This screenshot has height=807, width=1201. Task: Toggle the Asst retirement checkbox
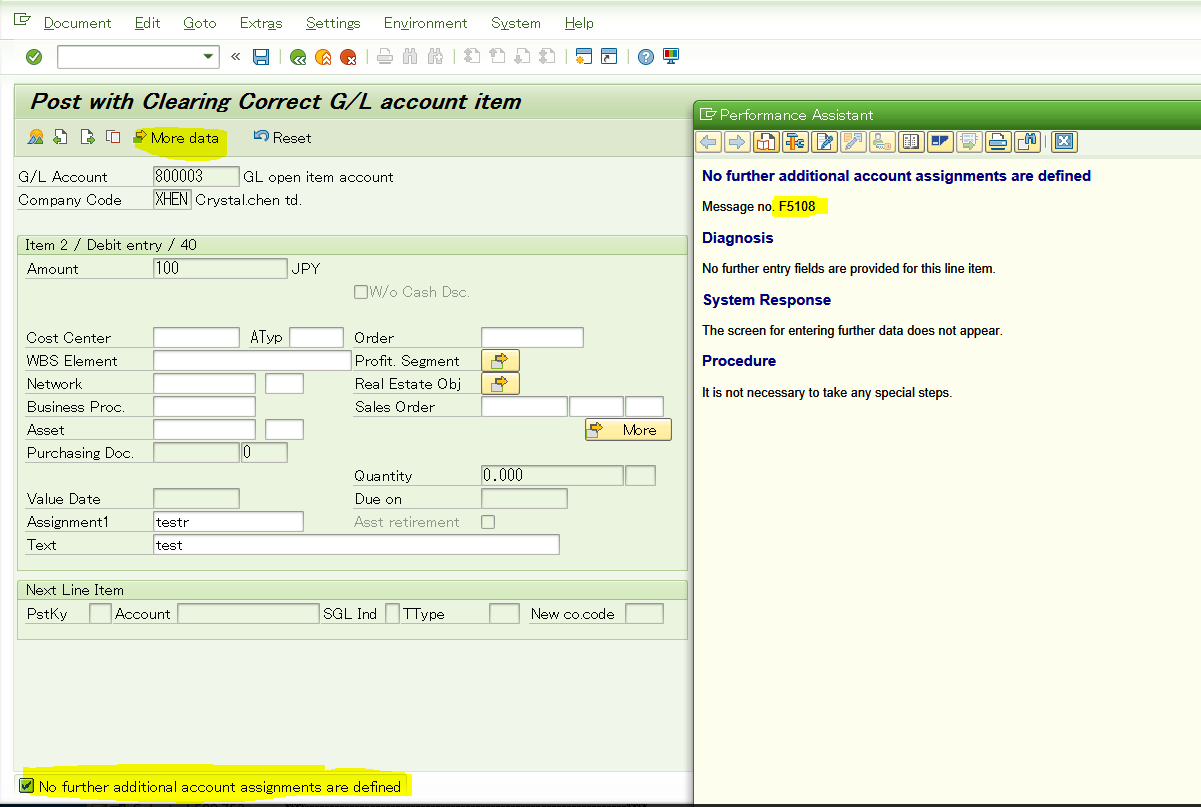488,522
